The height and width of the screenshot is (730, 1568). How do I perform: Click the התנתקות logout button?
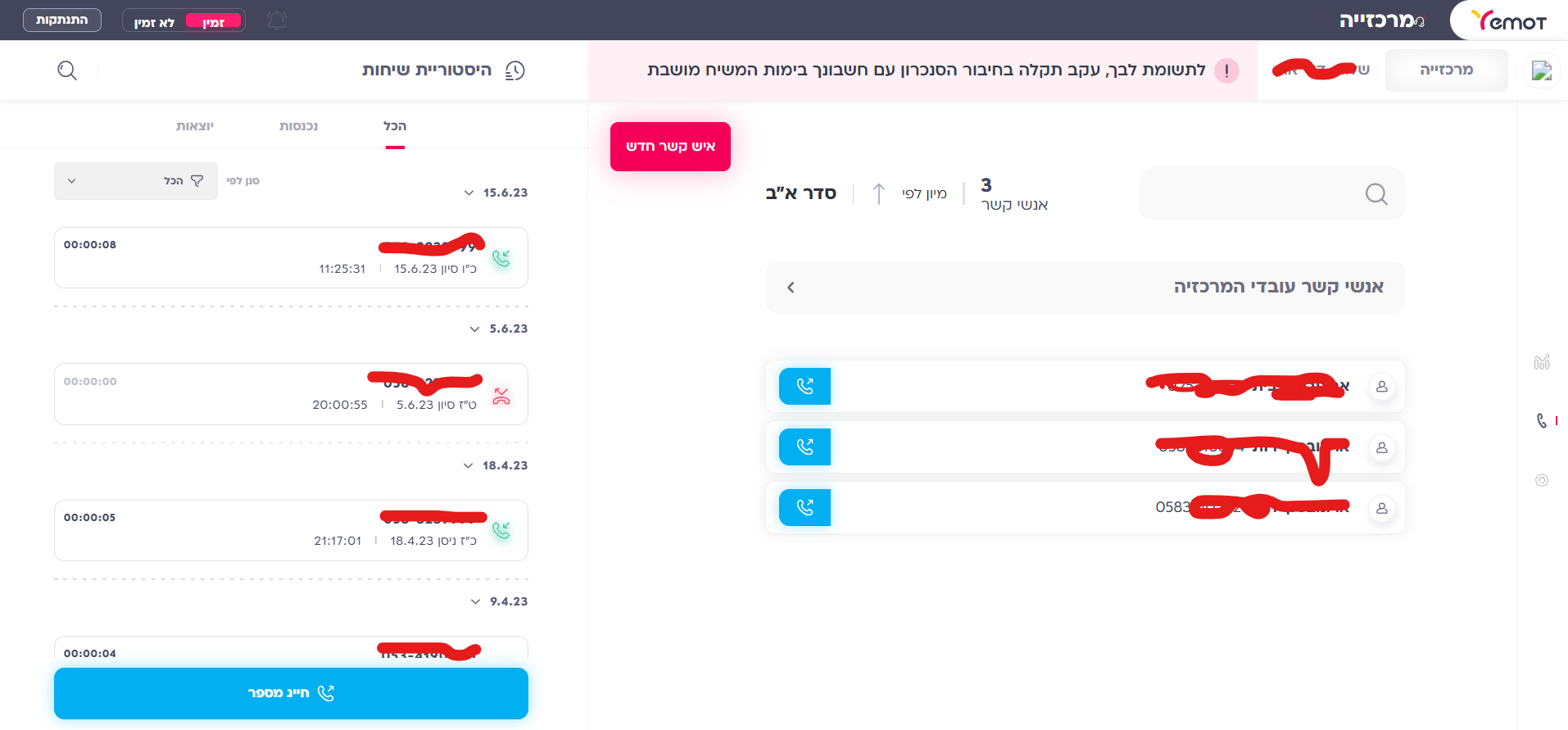pos(62,20)
